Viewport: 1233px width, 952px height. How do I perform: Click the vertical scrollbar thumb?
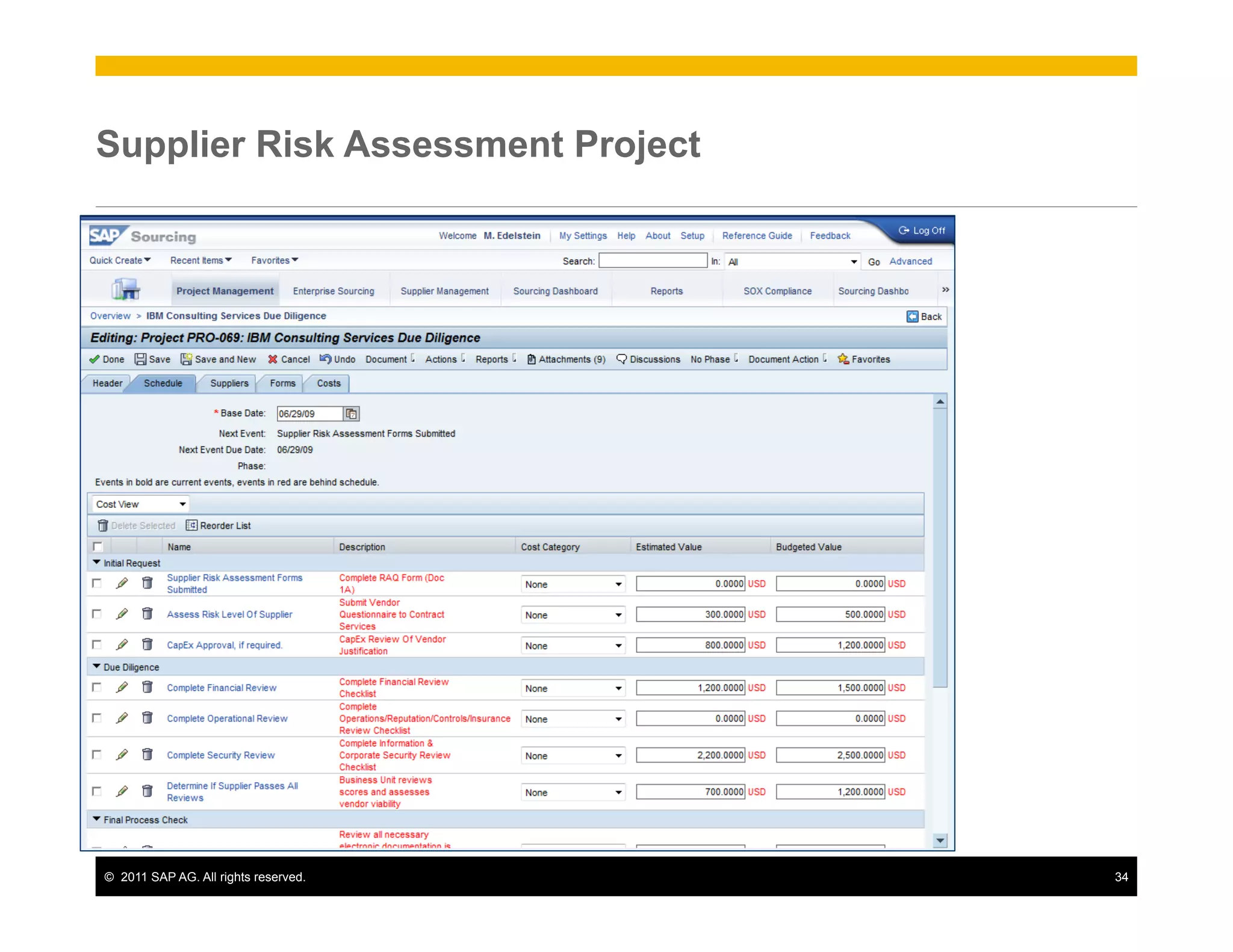point(940,548)
